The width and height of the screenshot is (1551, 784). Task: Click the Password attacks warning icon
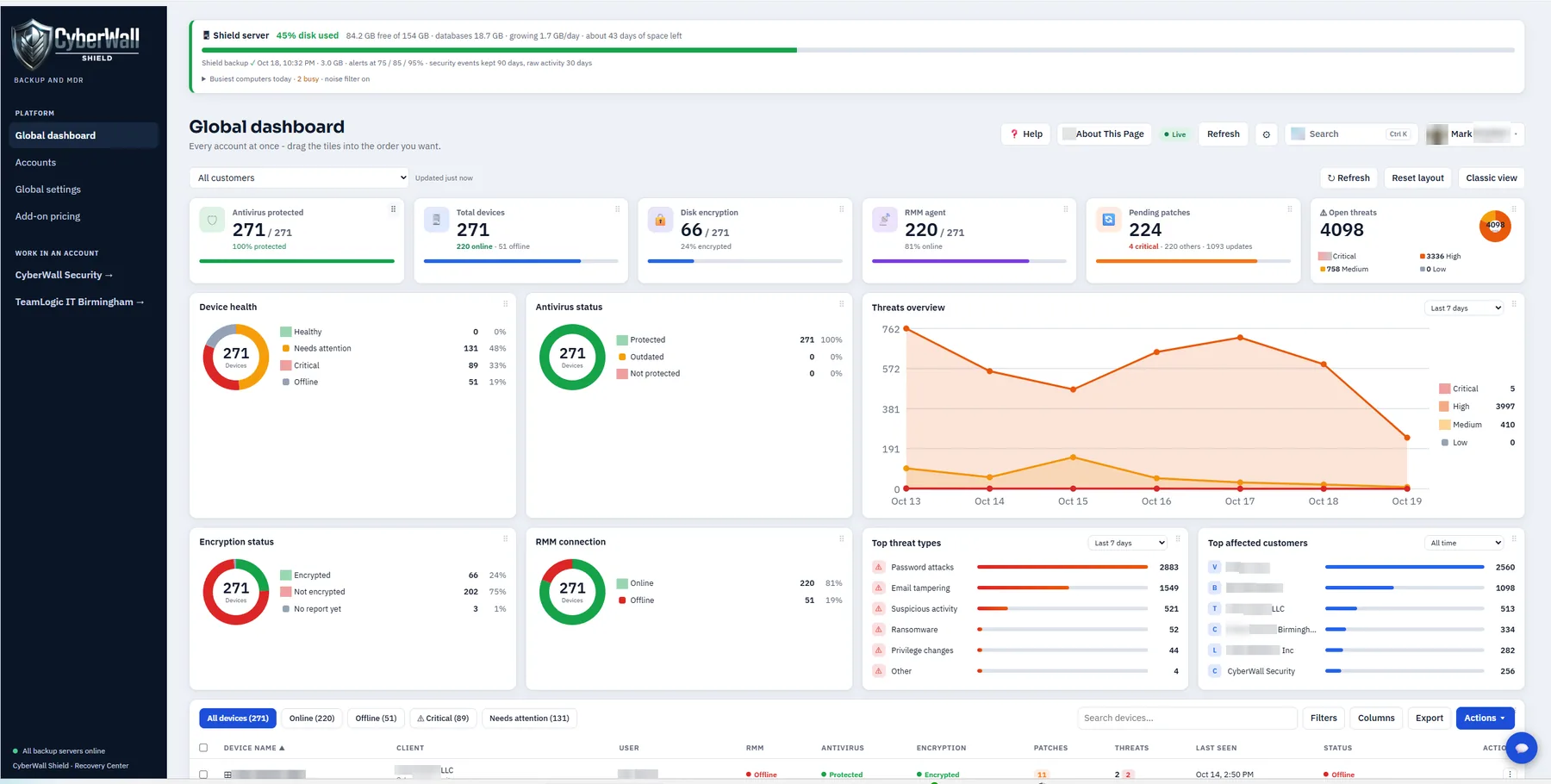879,568
